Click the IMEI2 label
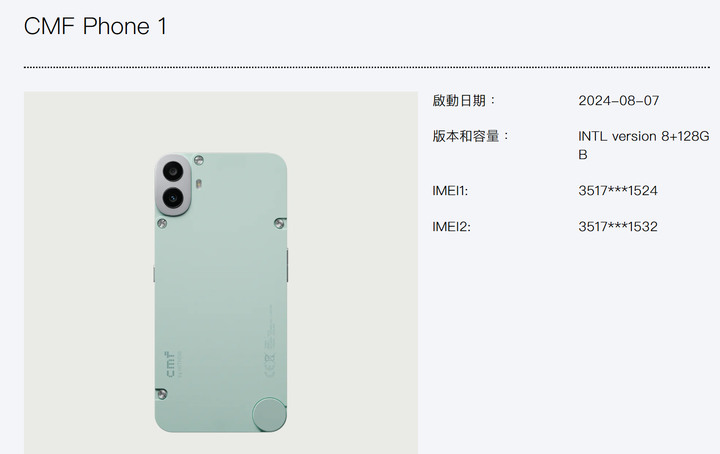The height and width of the screenshot is (454, 720). click(451, 226)
